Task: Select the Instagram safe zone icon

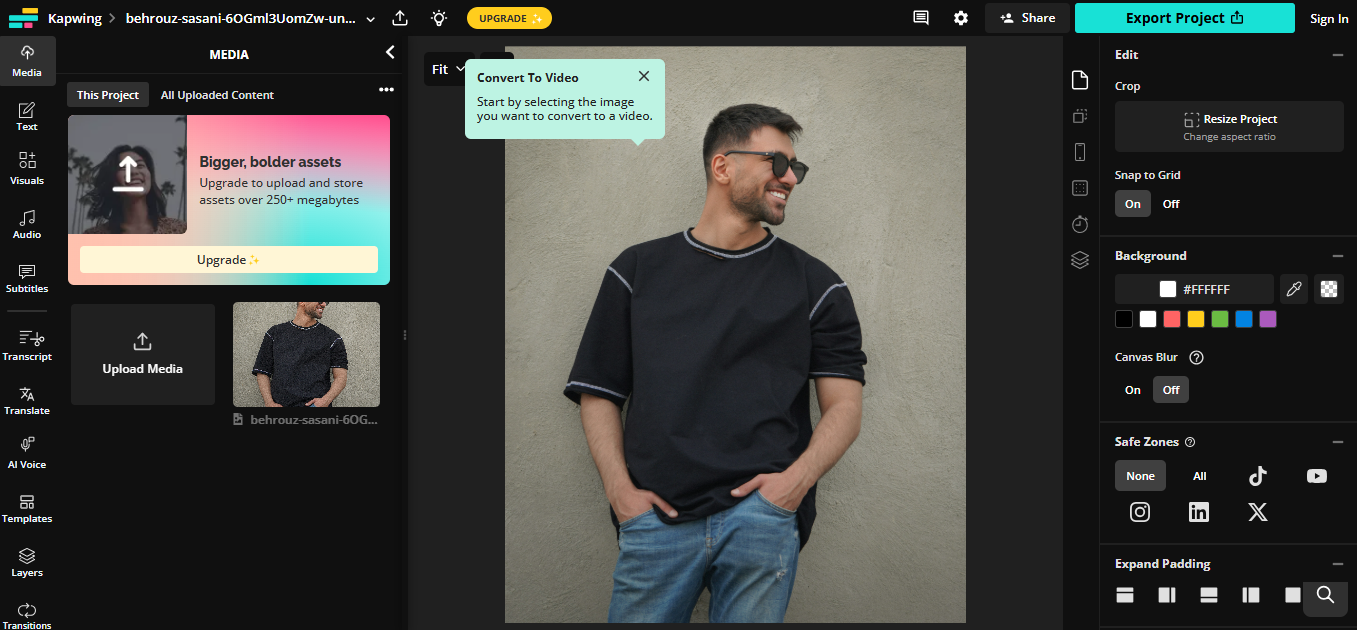Action: pos(1140,512)
